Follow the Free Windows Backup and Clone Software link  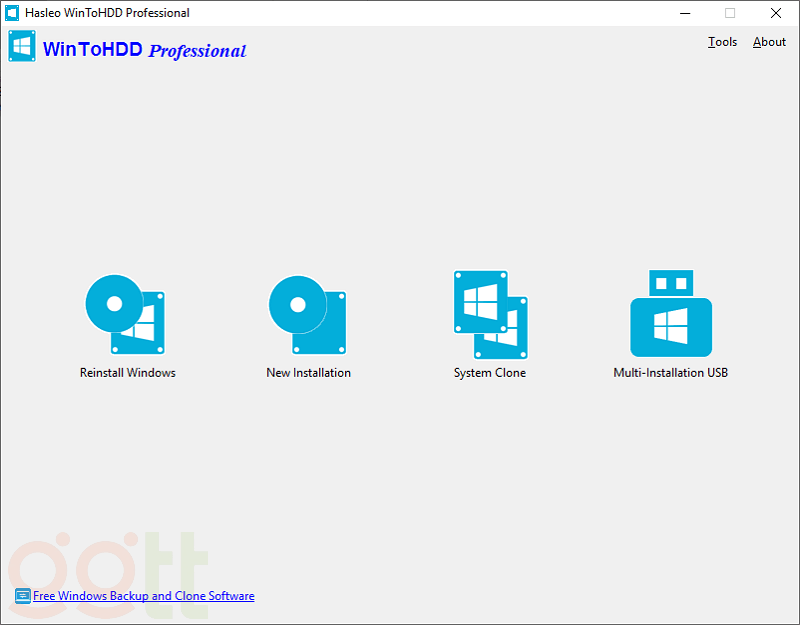click(144, 596)
